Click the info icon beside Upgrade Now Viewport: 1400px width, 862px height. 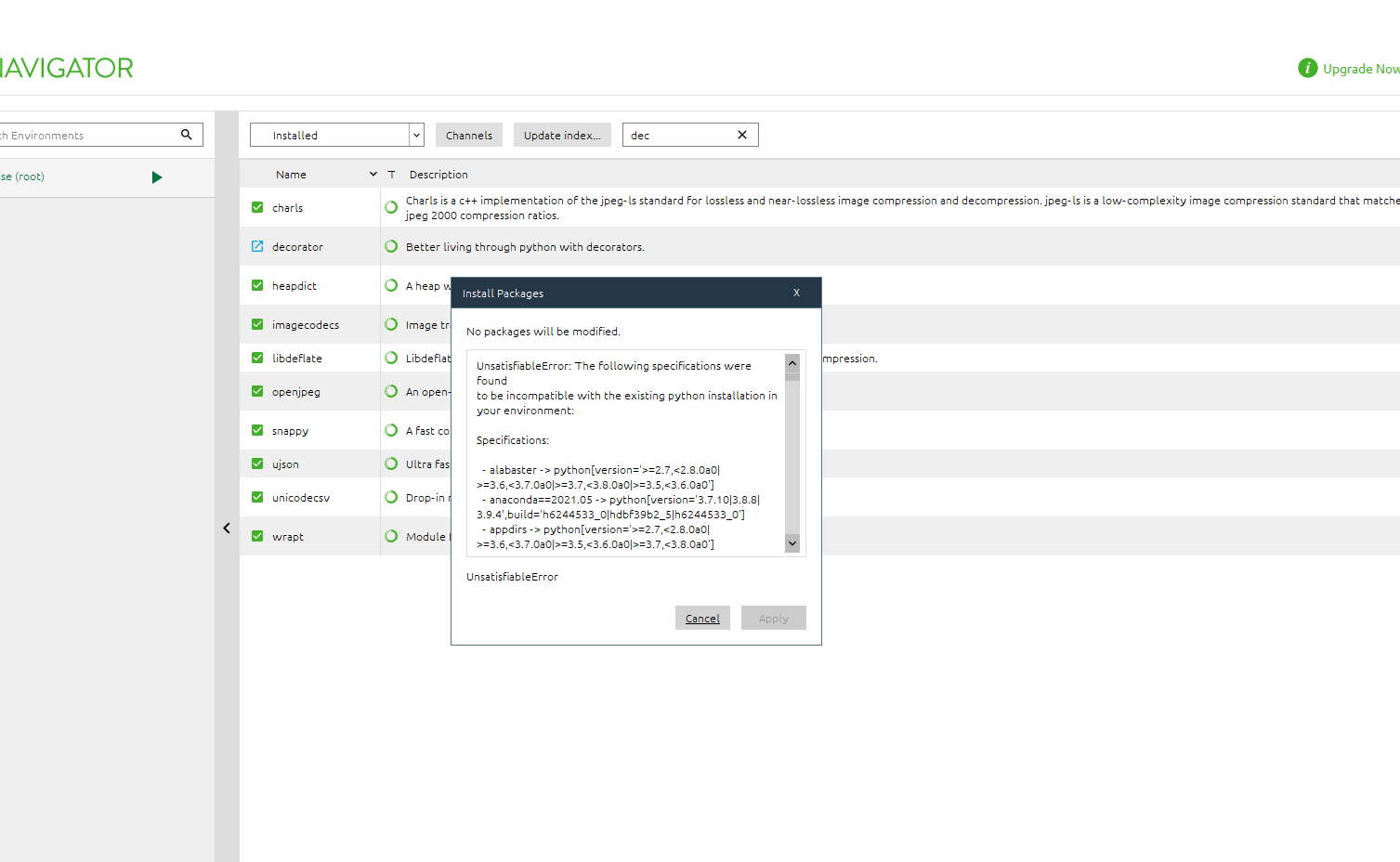[x=1307, y=68]
